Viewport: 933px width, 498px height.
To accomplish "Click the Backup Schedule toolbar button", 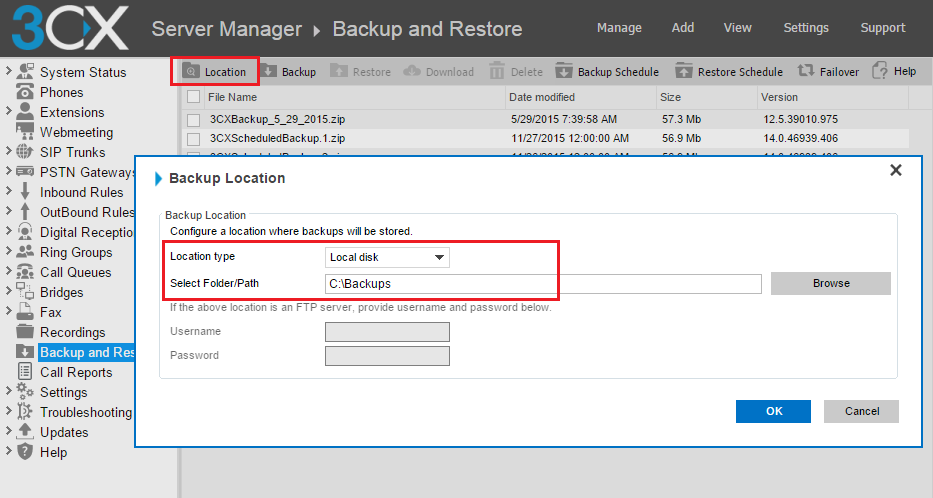I will point(607,71).
